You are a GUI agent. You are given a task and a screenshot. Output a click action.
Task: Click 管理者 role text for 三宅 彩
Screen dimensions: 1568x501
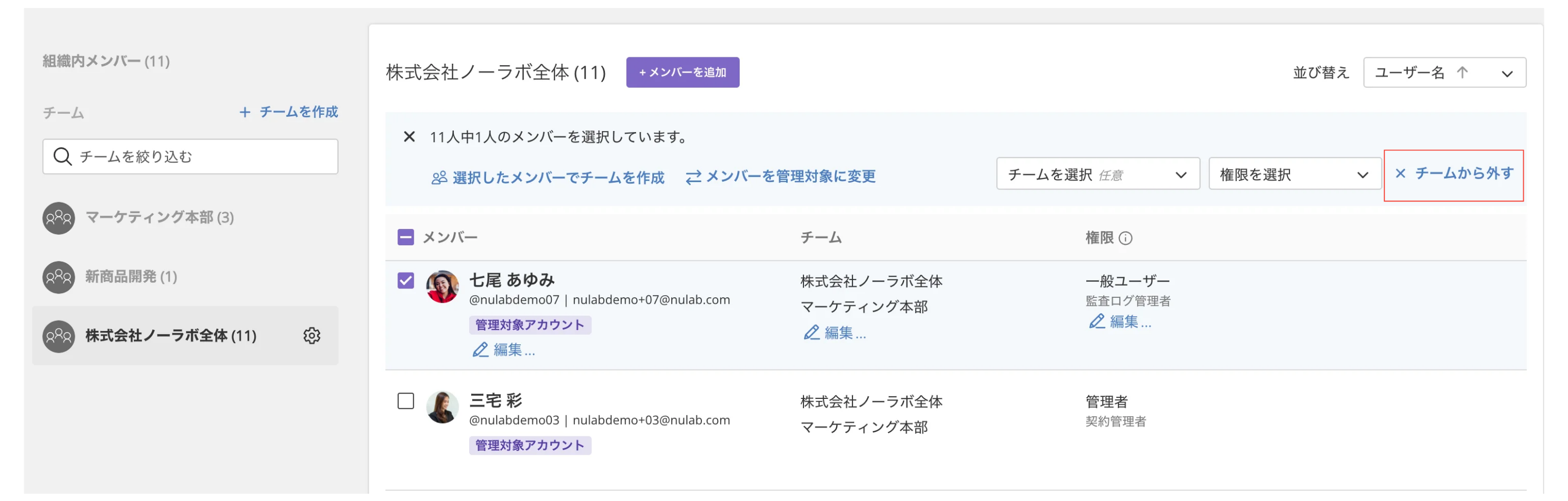pos(1107,402)
